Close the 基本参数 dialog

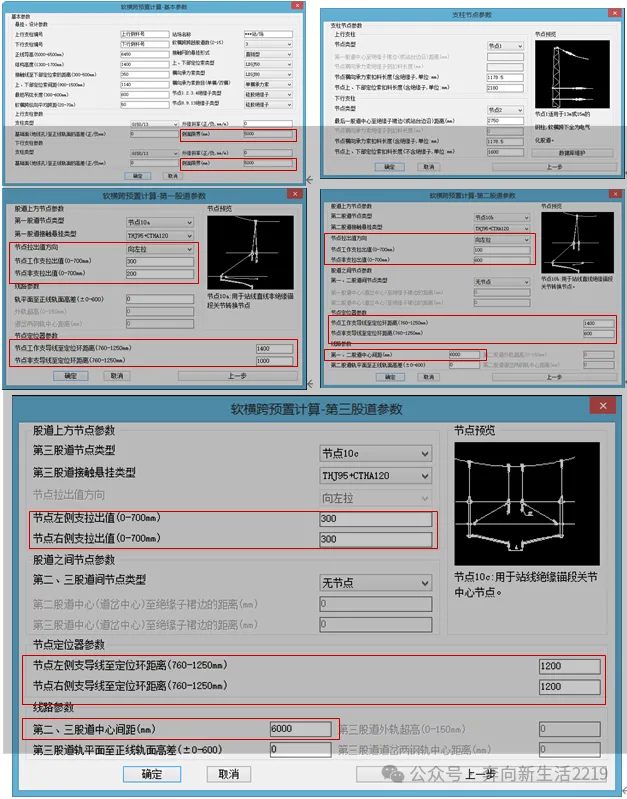click(x=297, y=6)
